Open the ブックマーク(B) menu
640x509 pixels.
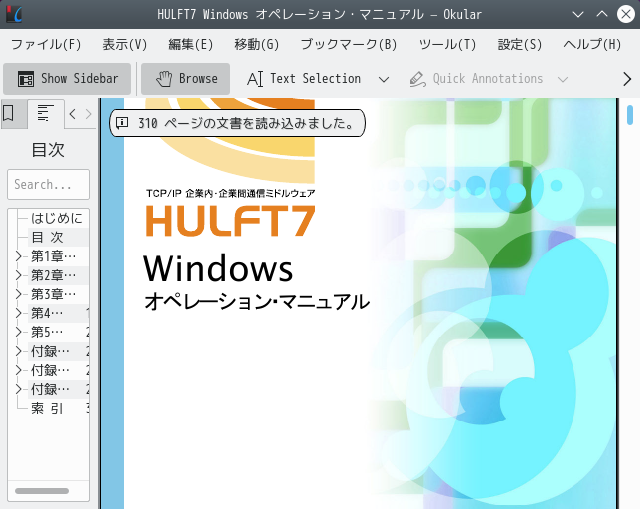[349, 44]
